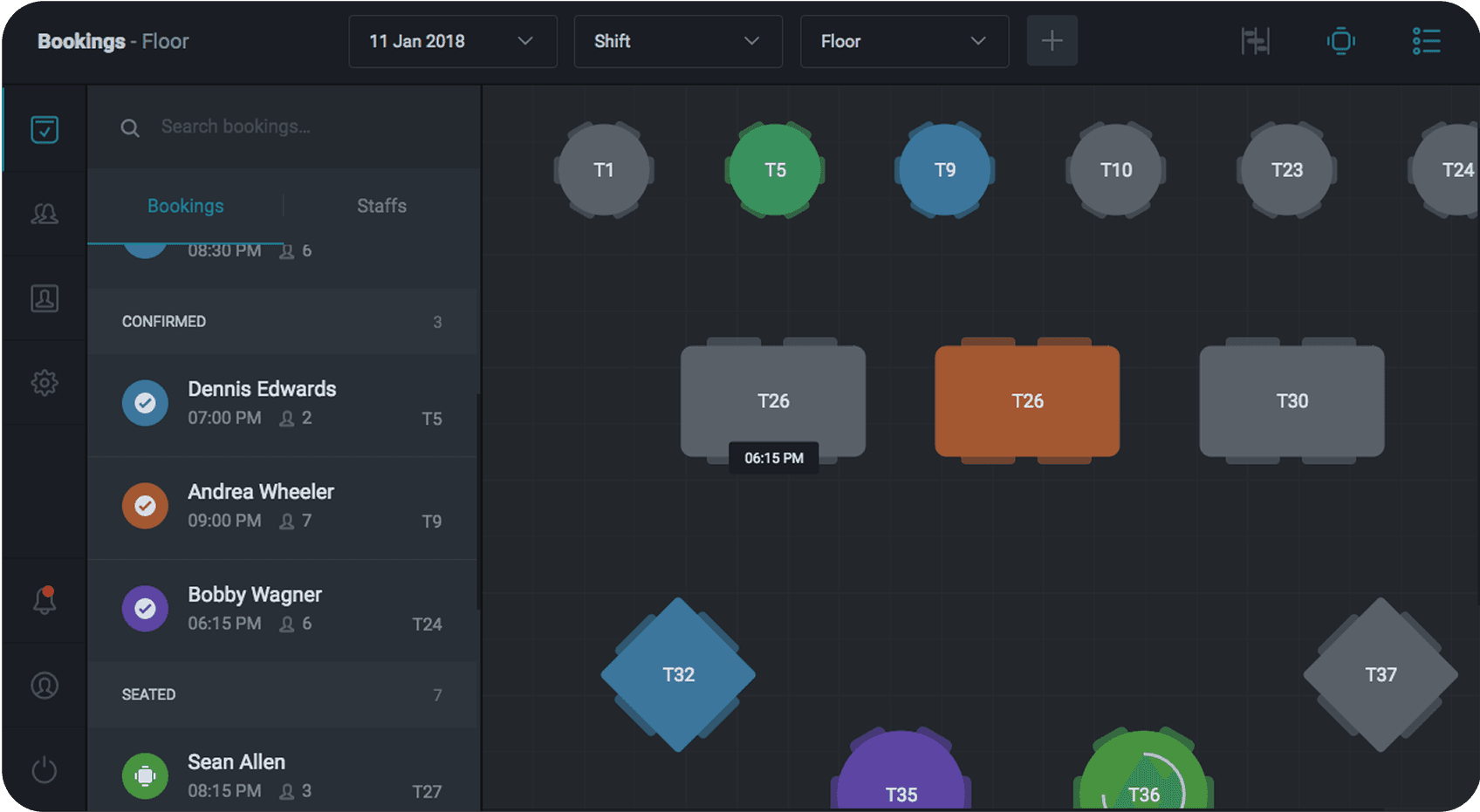
Task: Click the power logout icon
Action: (x=45, y=770)
